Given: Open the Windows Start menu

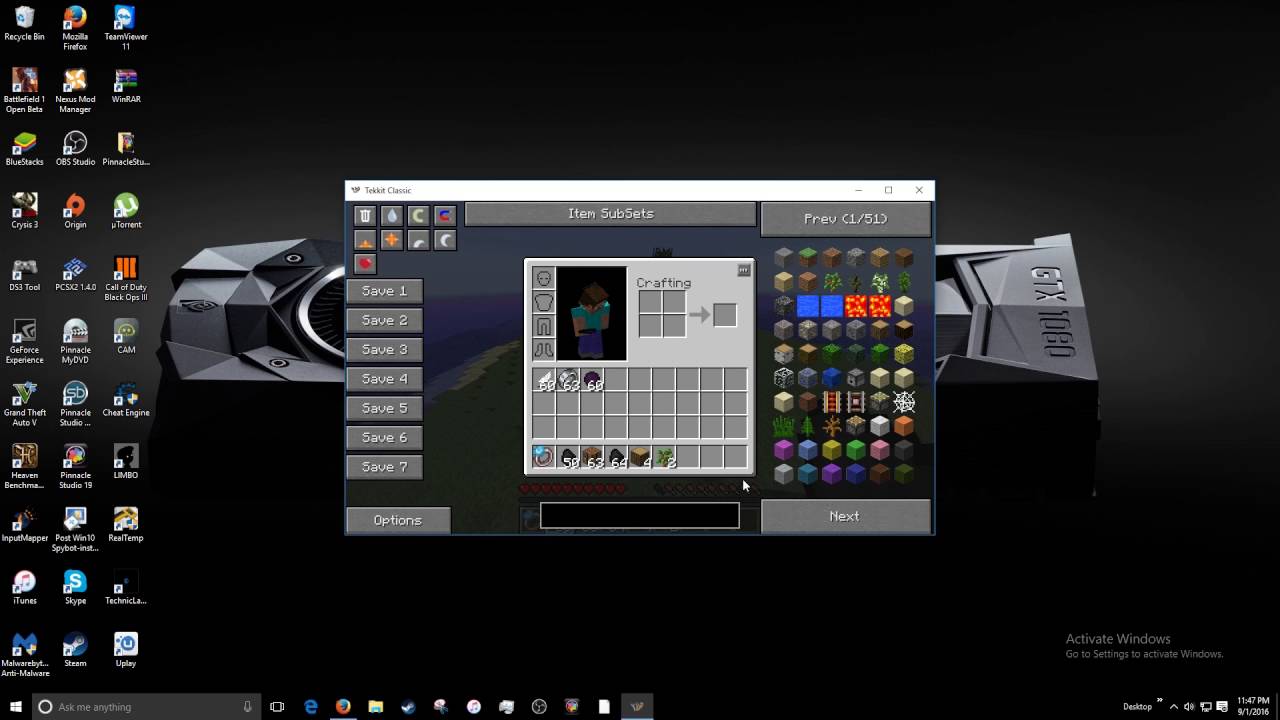Looking at the screenshot, I should (x=16, y=706).
